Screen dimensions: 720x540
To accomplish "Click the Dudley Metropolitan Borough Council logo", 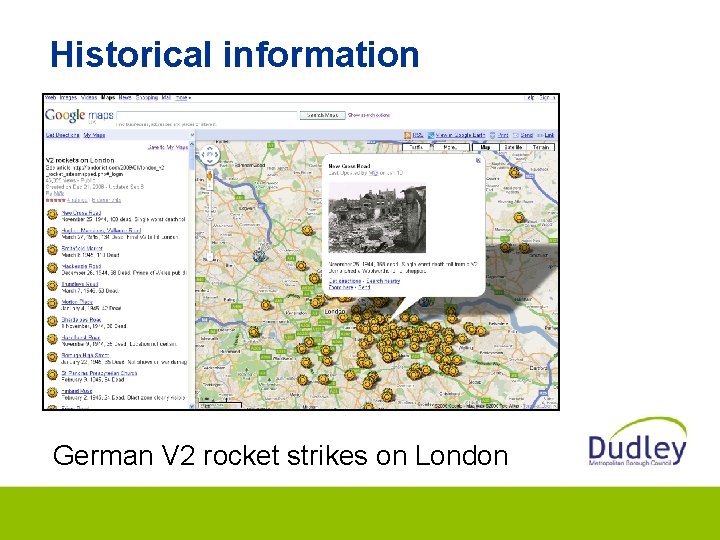I will click(x=637, y=442).
